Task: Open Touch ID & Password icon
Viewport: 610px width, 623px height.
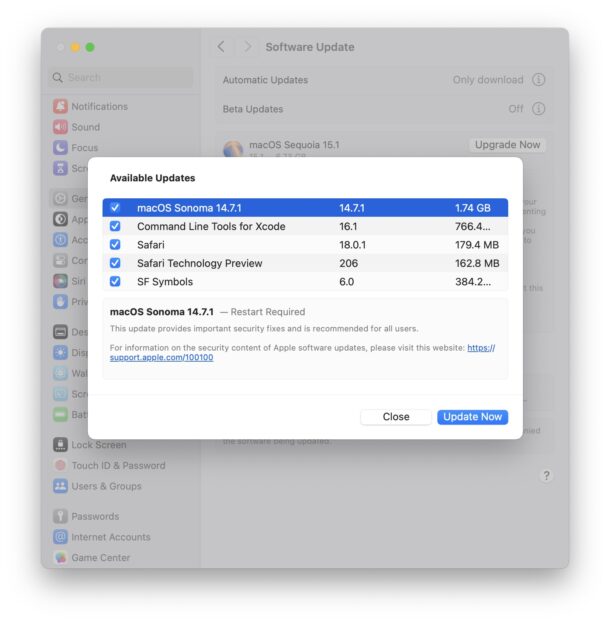Action: [x=60, y=466]
